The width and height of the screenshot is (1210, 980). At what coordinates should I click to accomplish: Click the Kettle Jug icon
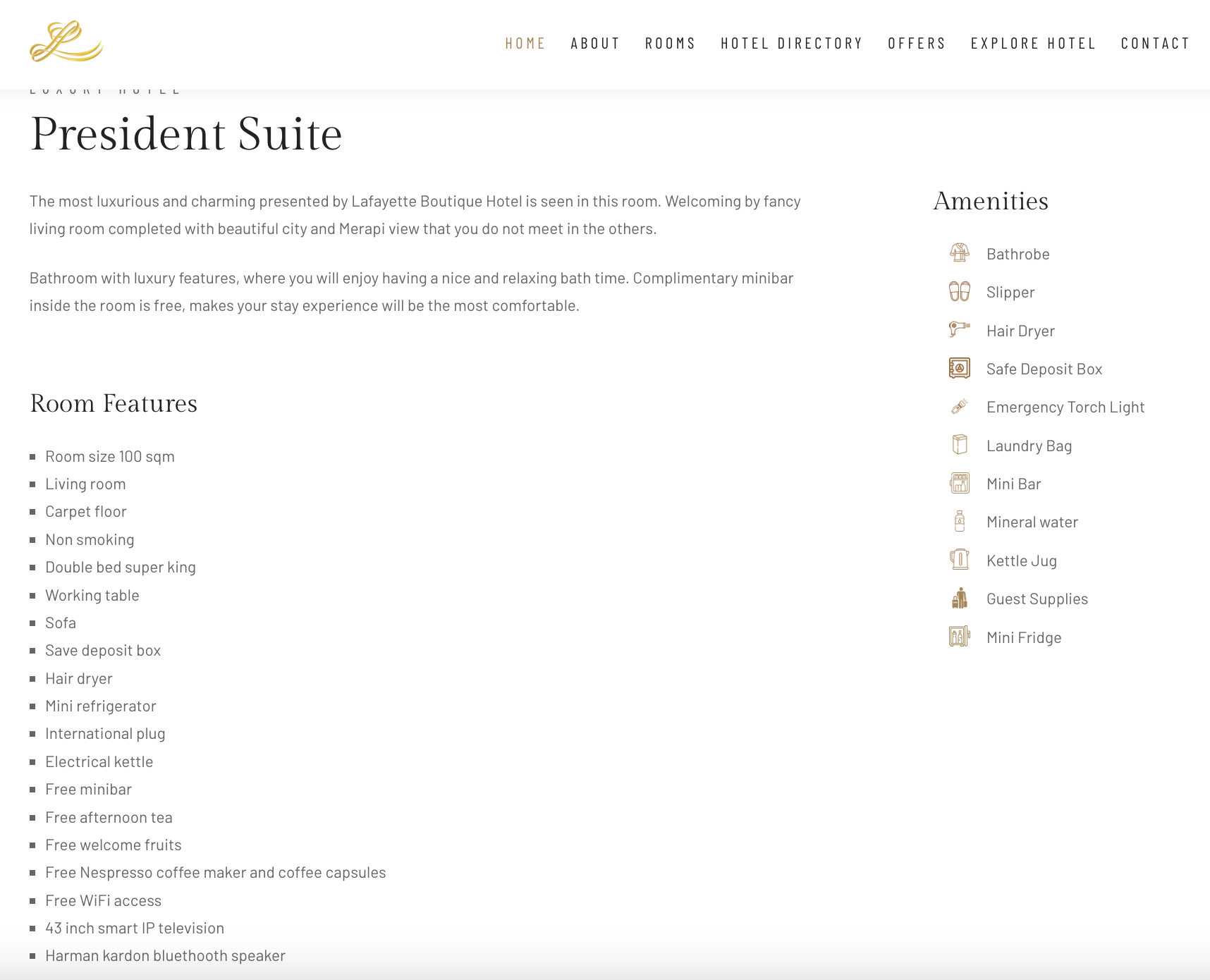tap(959, 560)
